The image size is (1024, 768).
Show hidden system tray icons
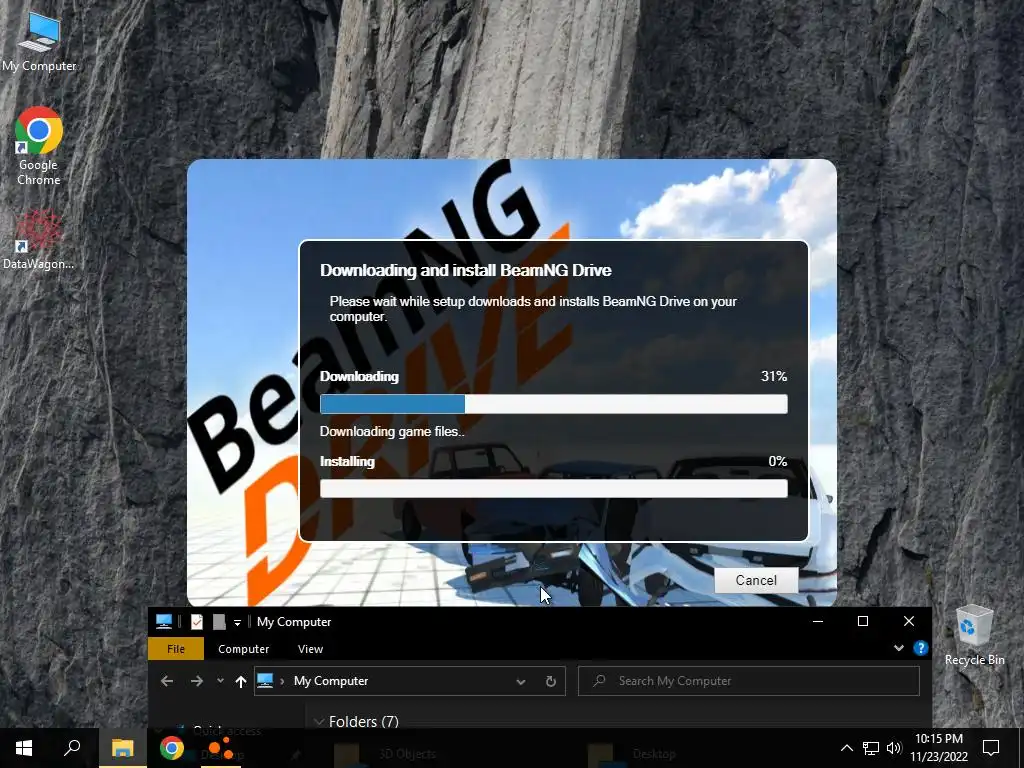(846, 748)
